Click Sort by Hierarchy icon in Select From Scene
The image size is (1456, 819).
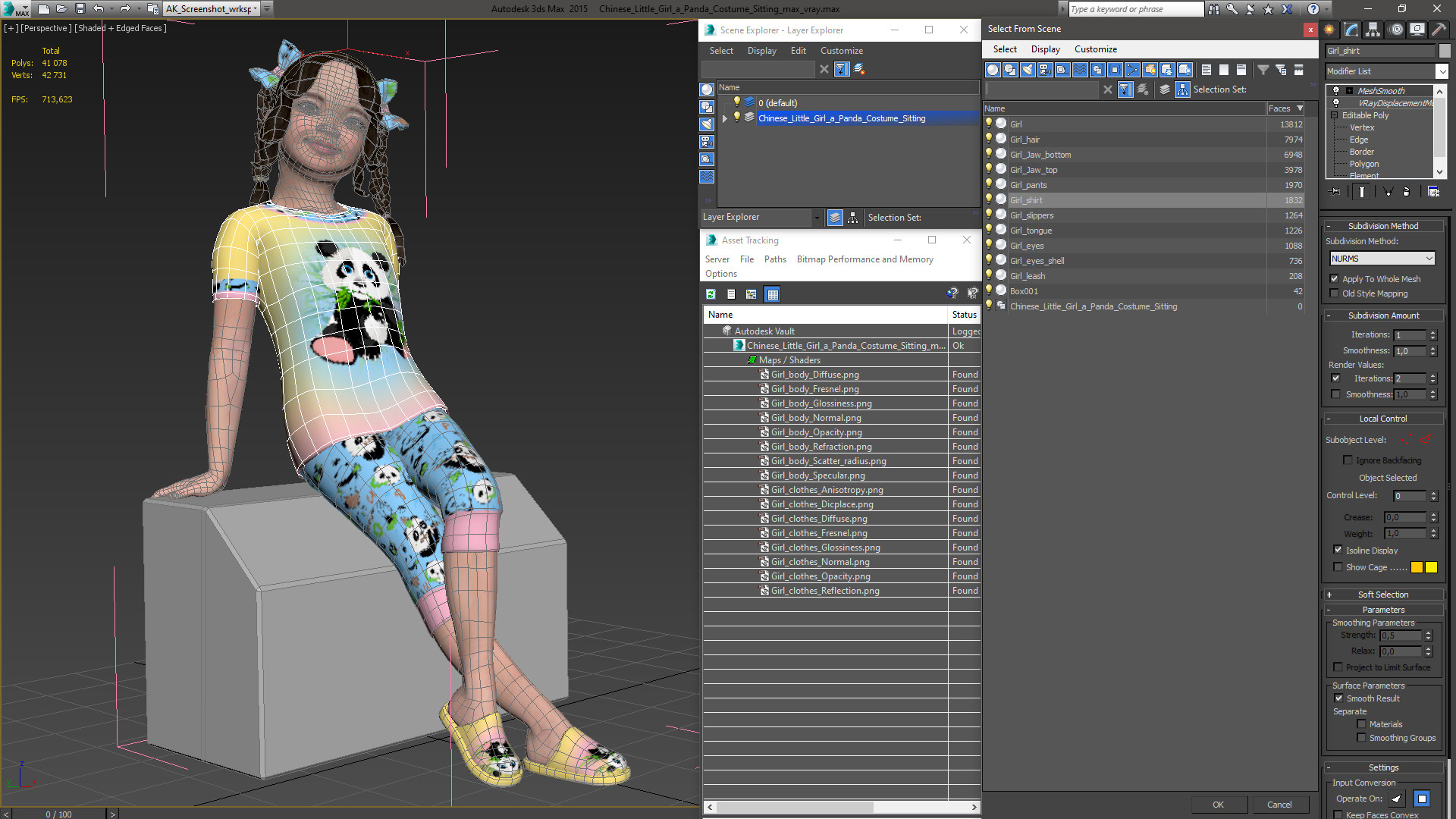[1183, 89]
